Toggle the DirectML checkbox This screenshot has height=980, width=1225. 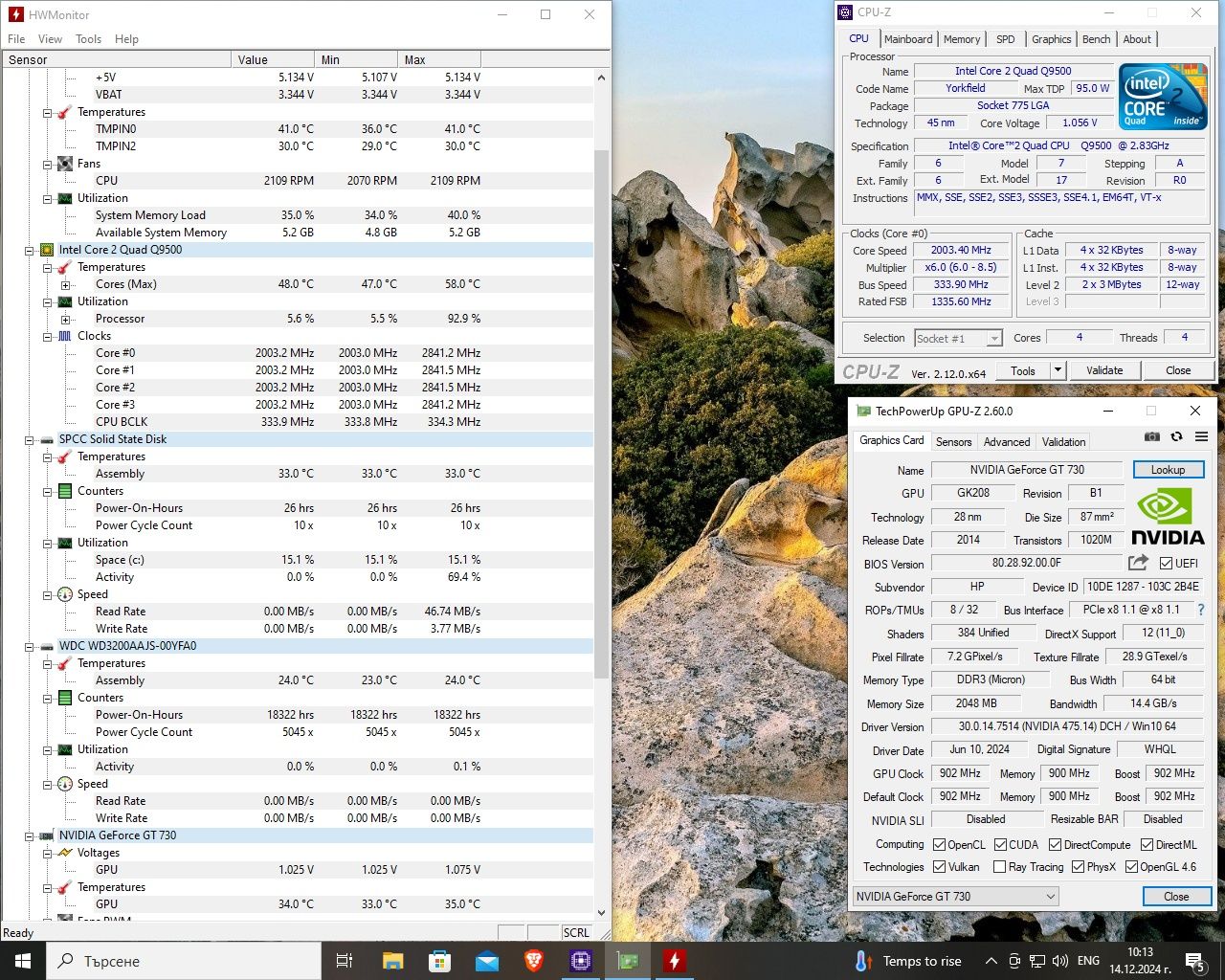coord(1147,844)
